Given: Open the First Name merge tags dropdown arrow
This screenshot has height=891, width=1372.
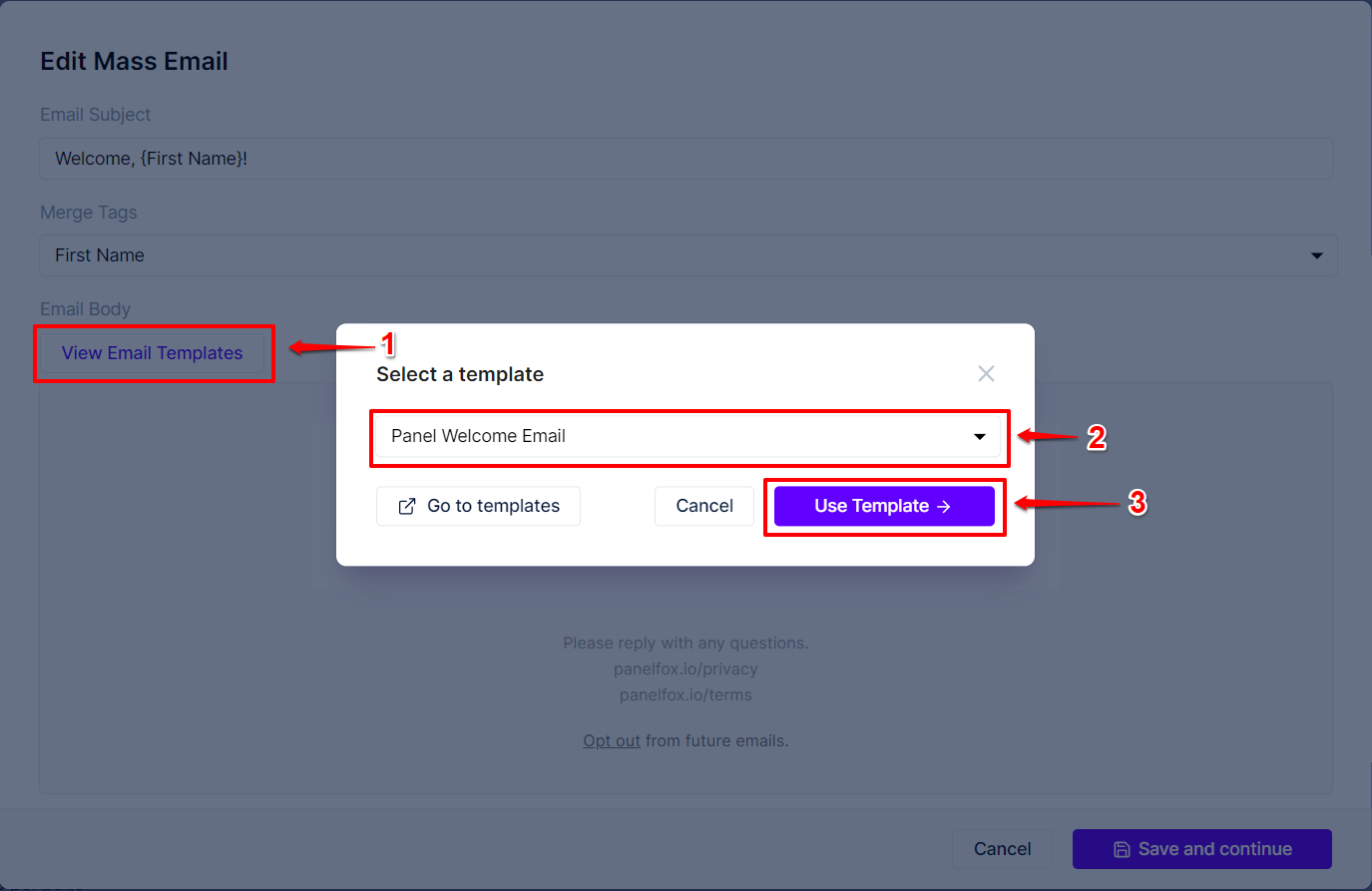Looking at the screenshot, I should tap(1317, 255).
